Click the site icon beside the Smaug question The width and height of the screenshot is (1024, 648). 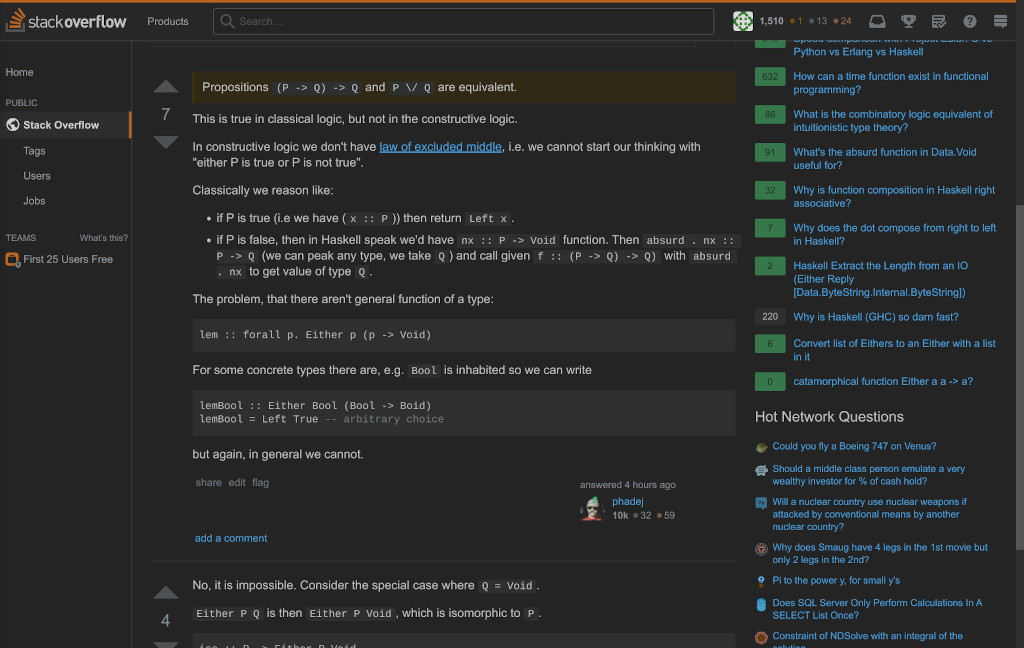coord(759,548)
